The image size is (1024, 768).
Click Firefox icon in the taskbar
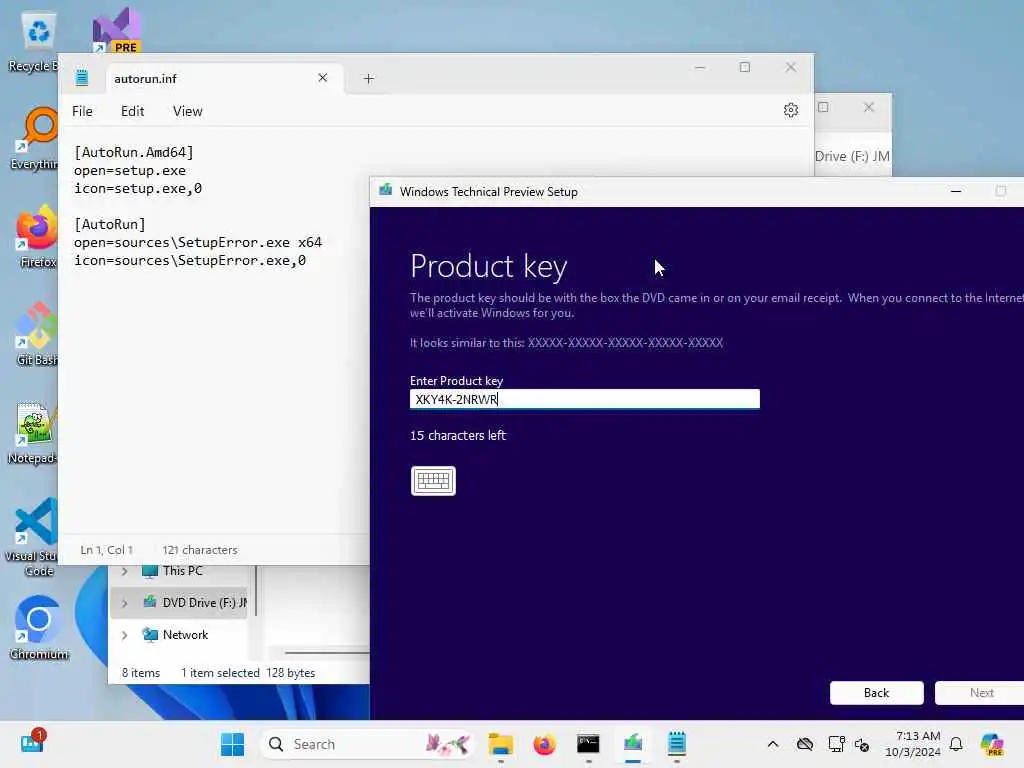coord(544,744)
